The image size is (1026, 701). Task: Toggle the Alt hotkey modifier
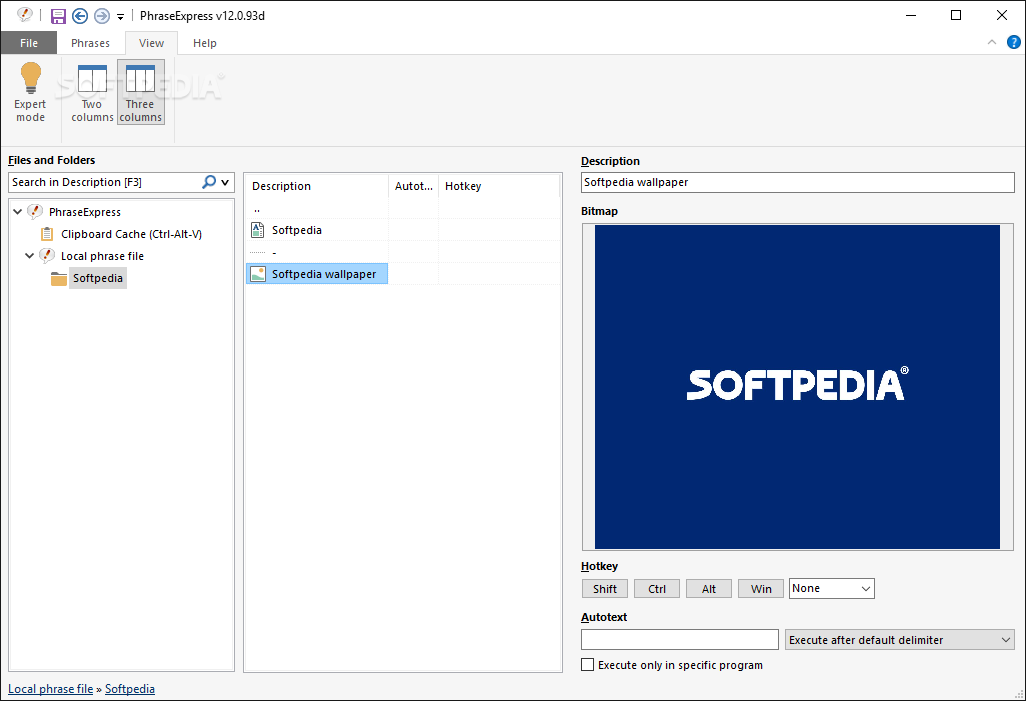709,588
